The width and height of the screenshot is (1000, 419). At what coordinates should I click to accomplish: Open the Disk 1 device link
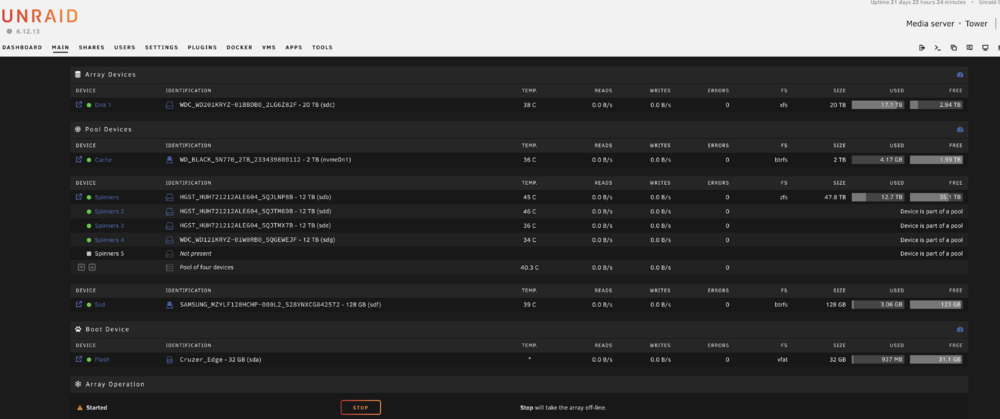point(103,105)
